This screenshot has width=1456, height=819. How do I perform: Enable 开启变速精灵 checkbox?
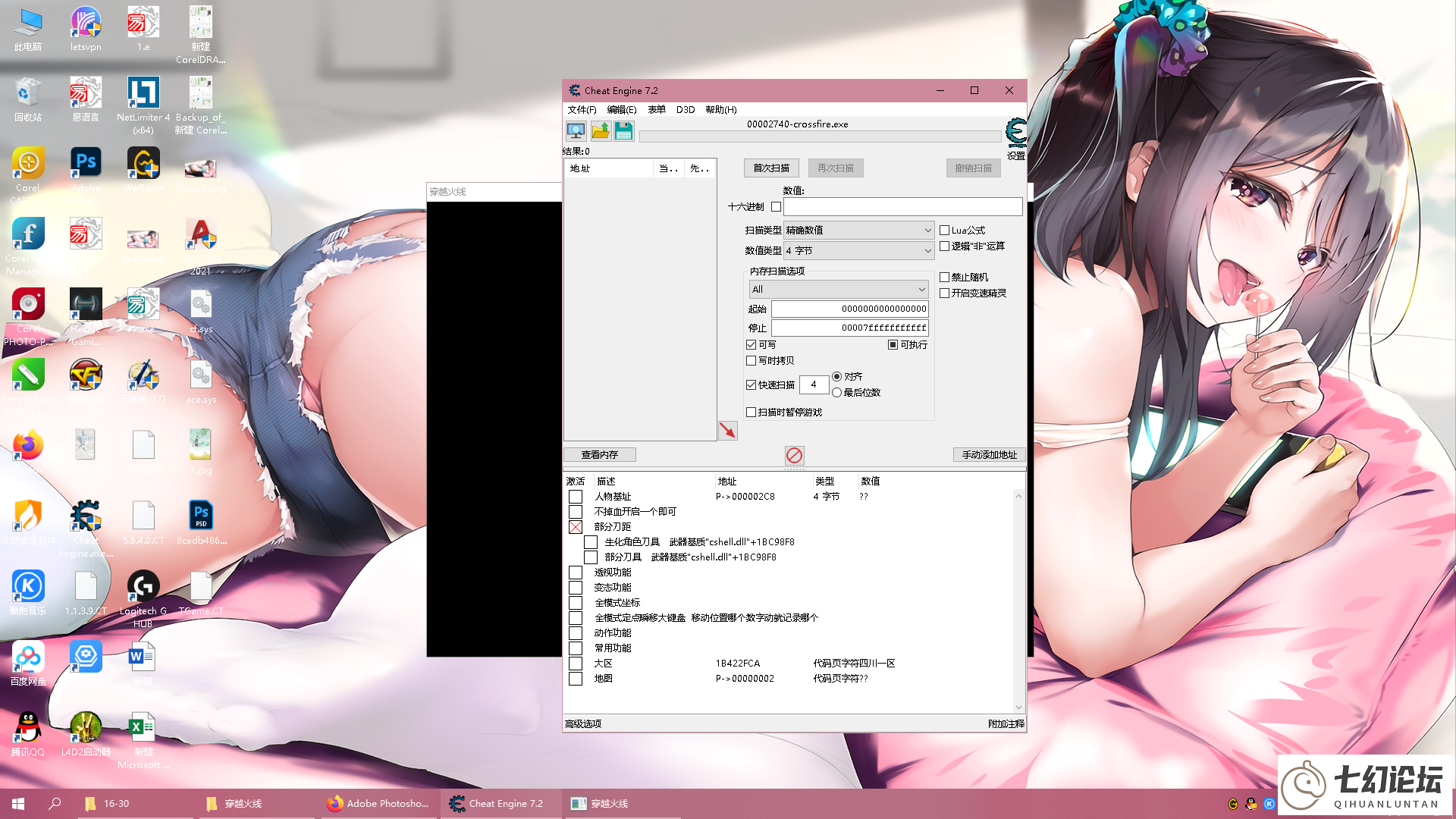[x=944, y=293]
